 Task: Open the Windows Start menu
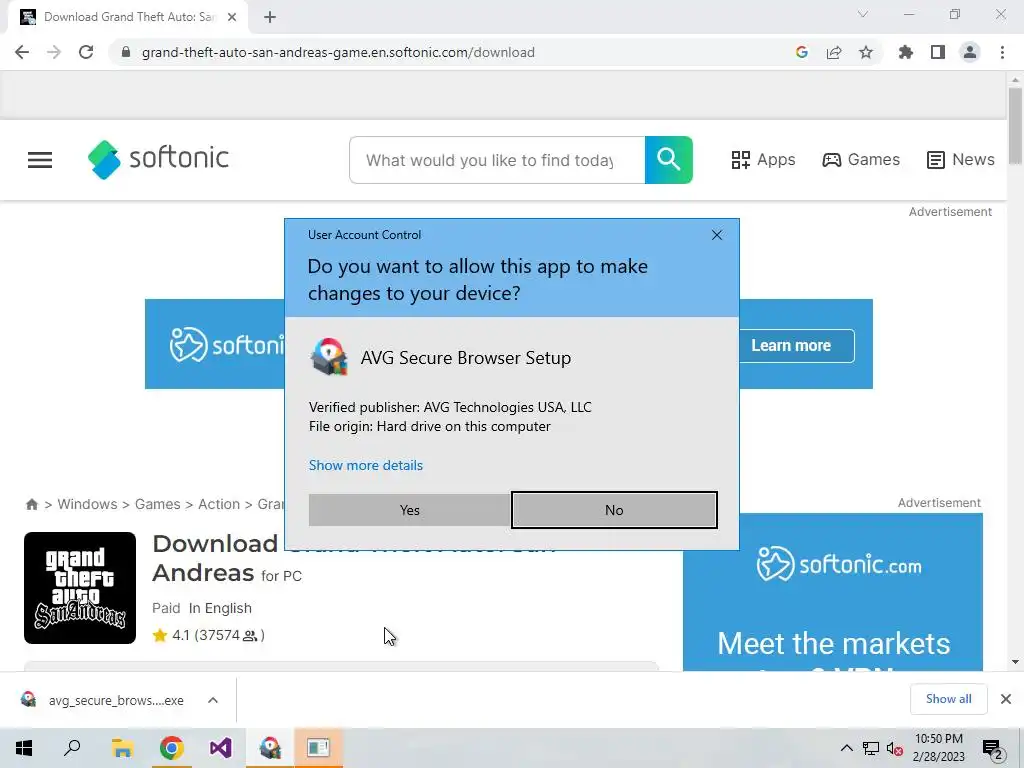coord(24,748)
